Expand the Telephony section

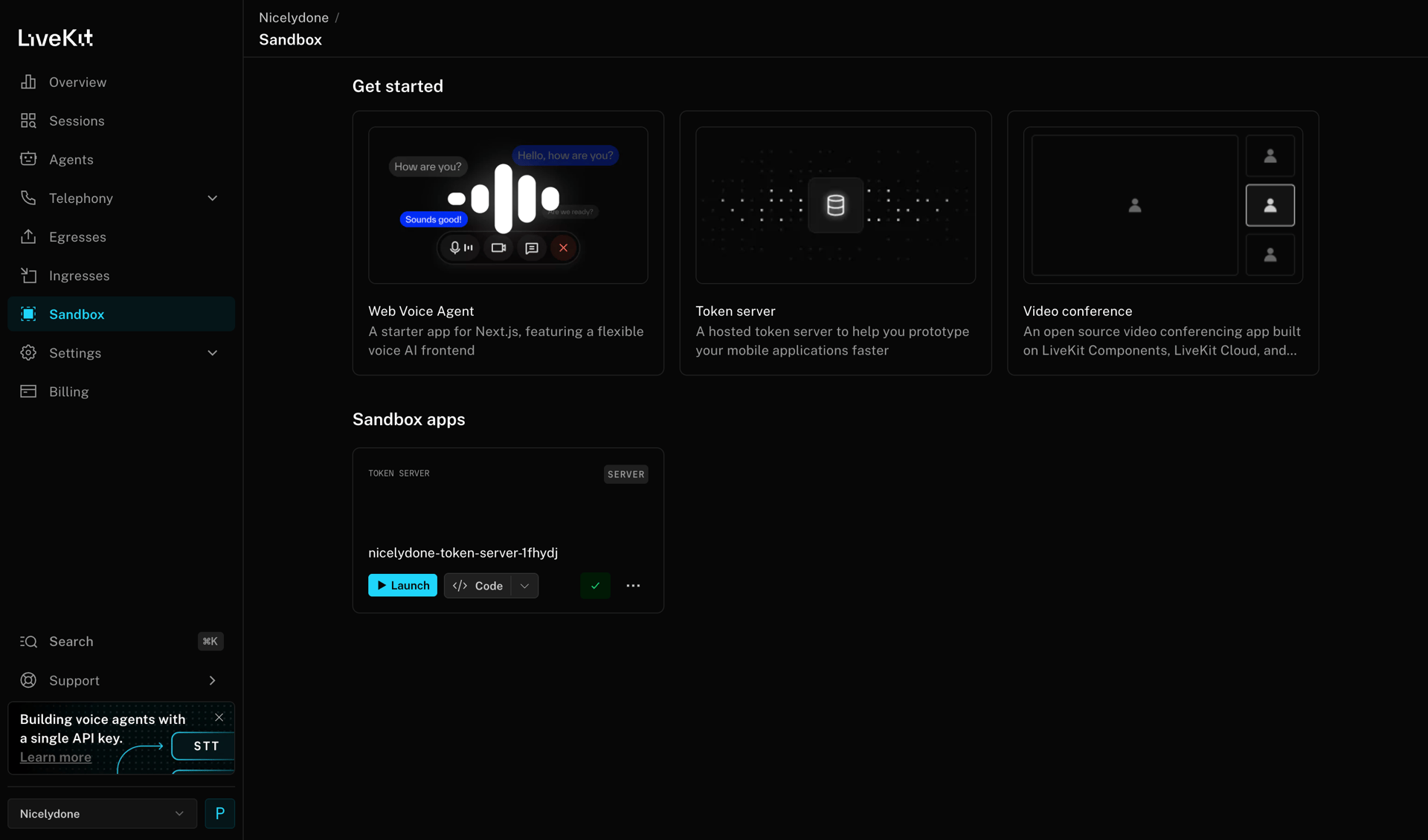(213, 198)
